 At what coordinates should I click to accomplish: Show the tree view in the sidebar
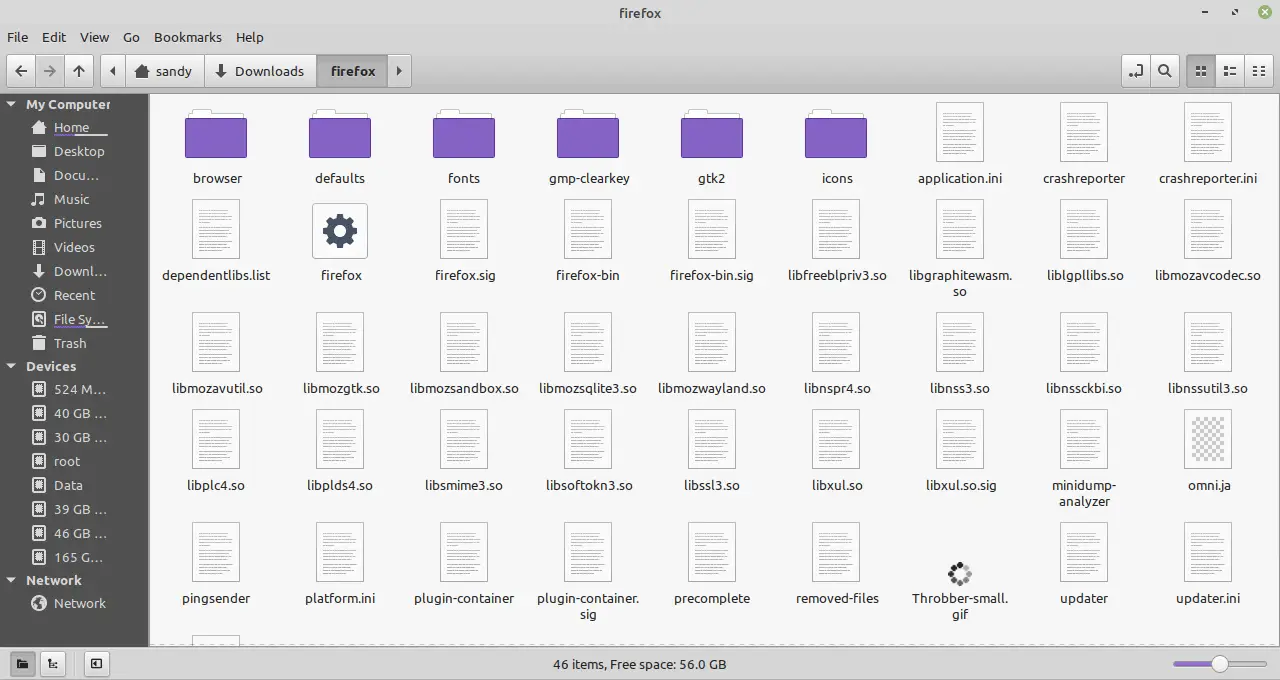tap(52, 663)
